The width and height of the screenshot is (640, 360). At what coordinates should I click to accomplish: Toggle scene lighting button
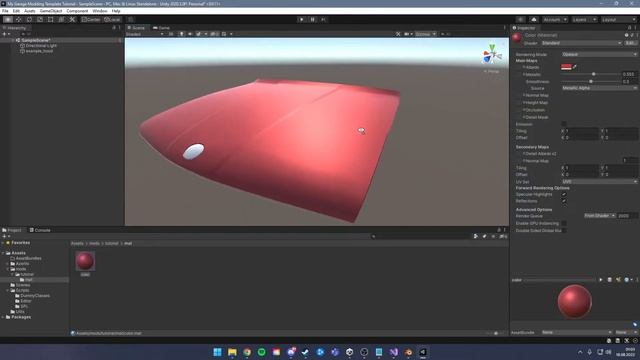(182, 34)
